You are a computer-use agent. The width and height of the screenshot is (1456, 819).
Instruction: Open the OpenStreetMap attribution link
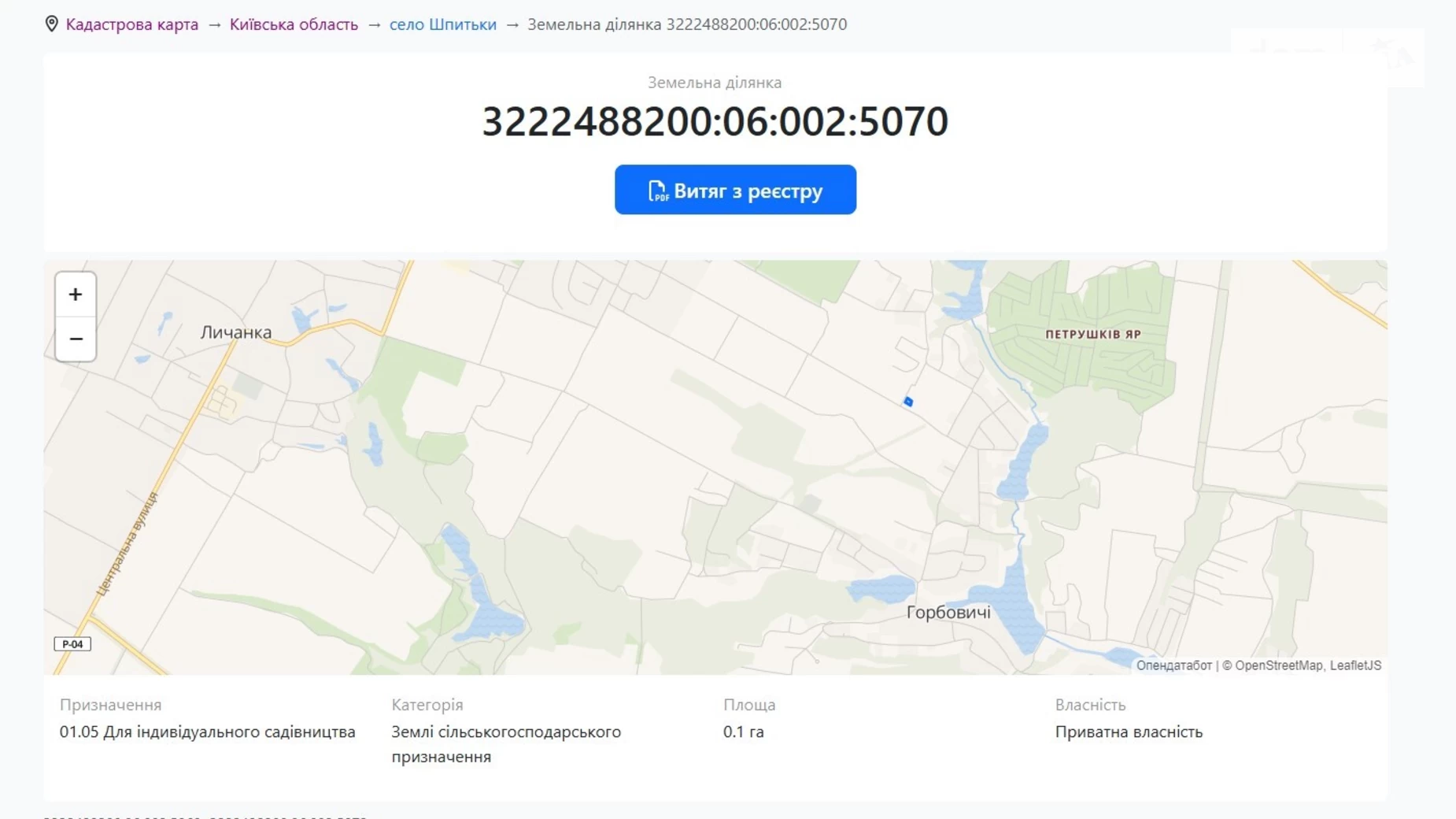[1278, 665]
